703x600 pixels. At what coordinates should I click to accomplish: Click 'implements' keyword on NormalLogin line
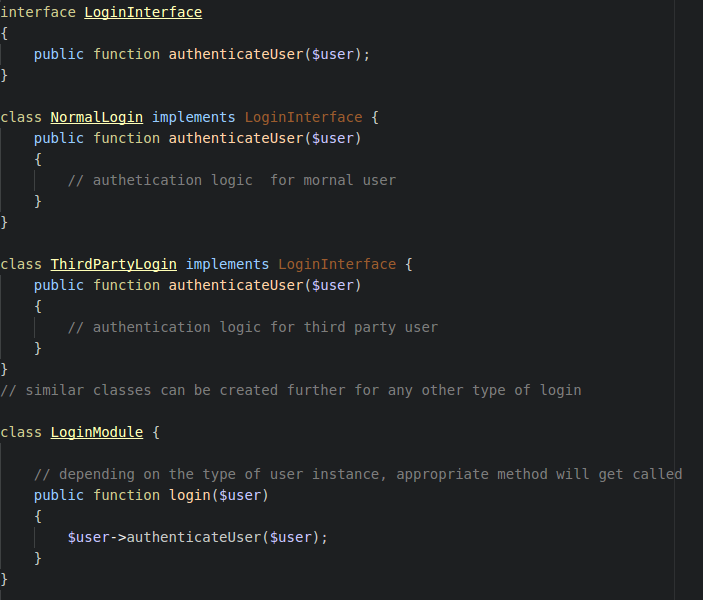coord(194,117)
